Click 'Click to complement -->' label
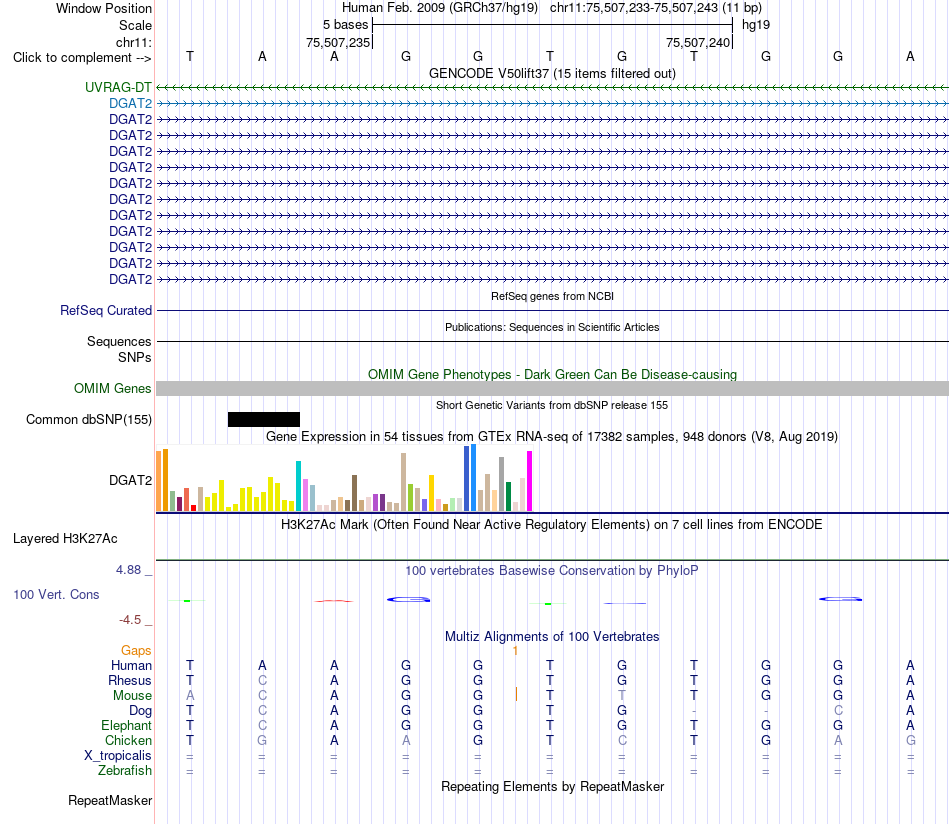 [x=82, y=58]
